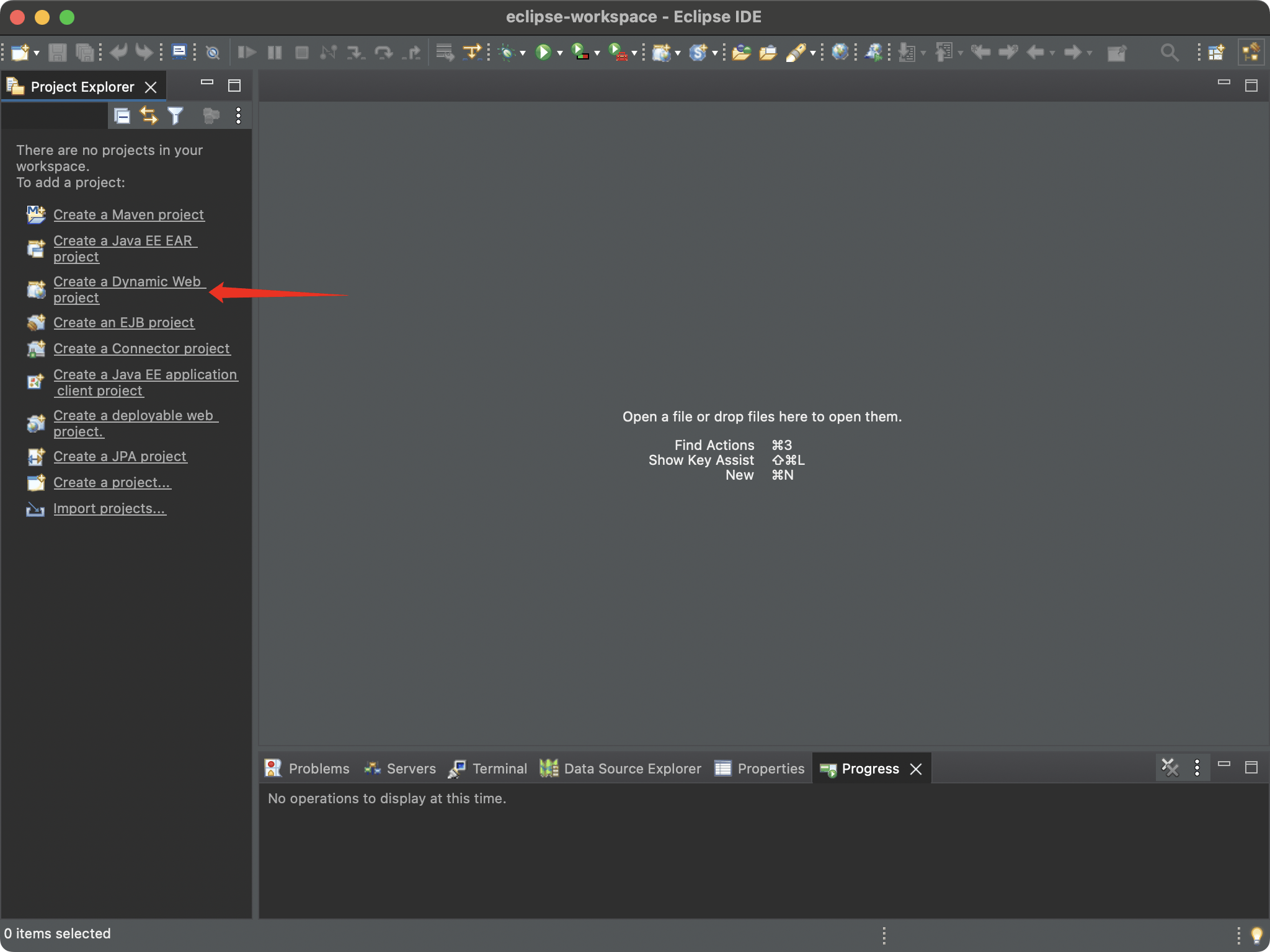Click the magnifier Search icon in toolbar
Screen dimensions: 1270x952
[1170, 53]
